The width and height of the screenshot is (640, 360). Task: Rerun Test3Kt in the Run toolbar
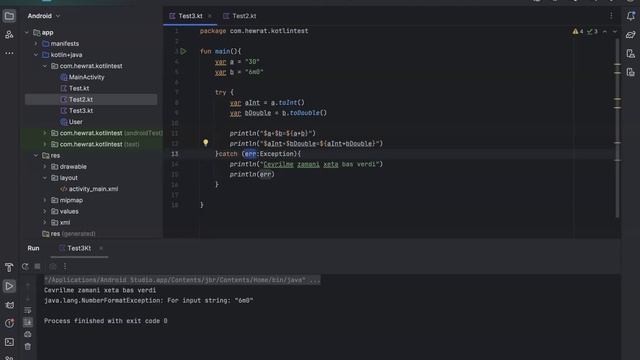point(25,267)
